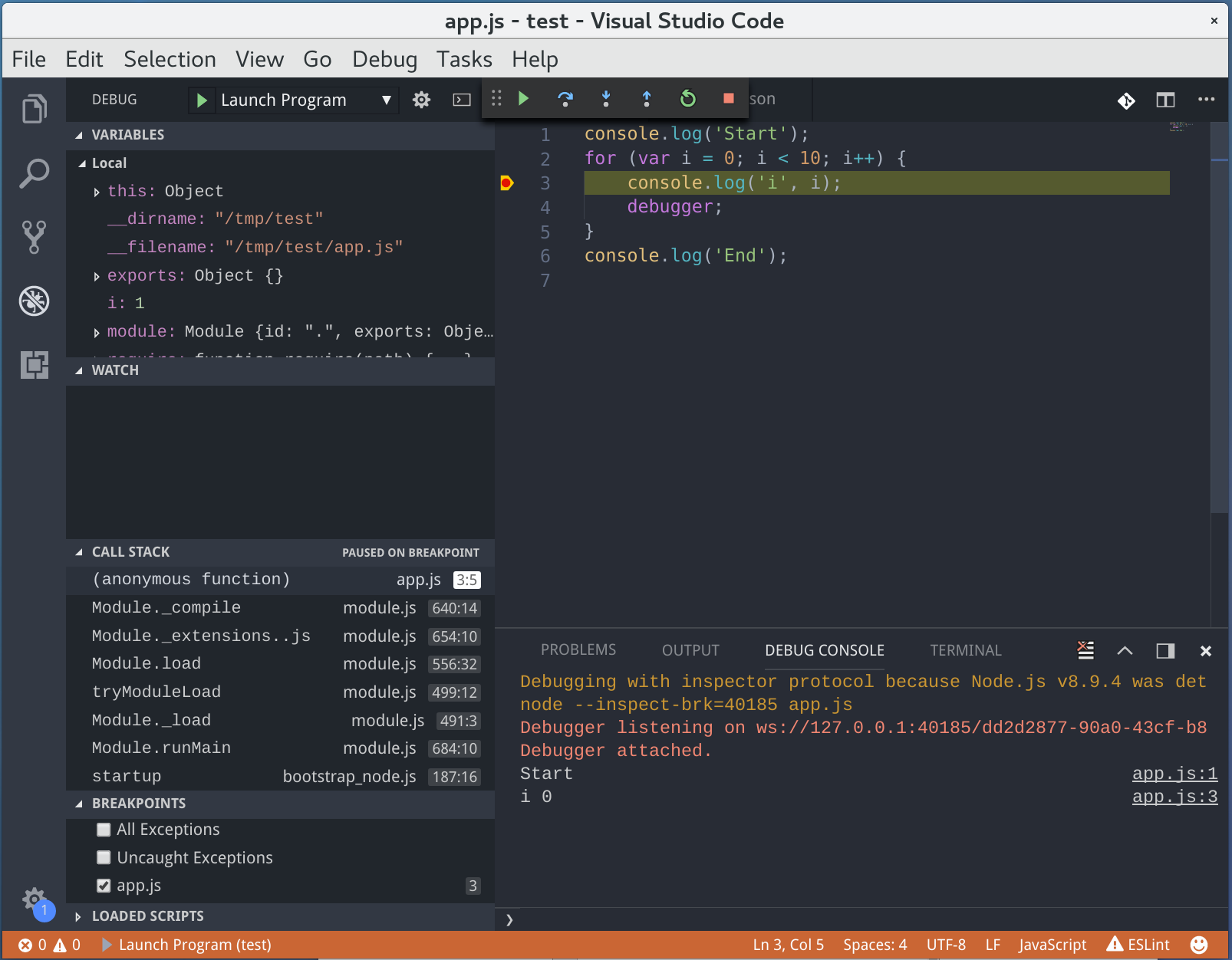Image resolution: width=1232 pixels, height=960 pixels.
Task: Open the Debug menu
Action: [x=384, y=59]
